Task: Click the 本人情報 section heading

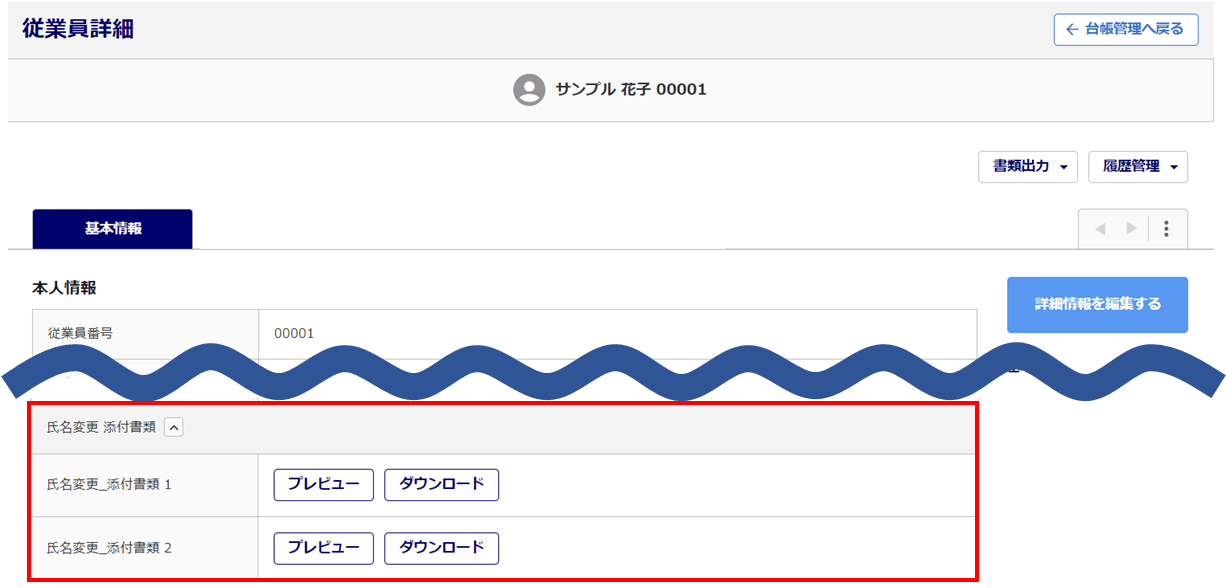Action: pyautogui.click(x=65, y=288)
